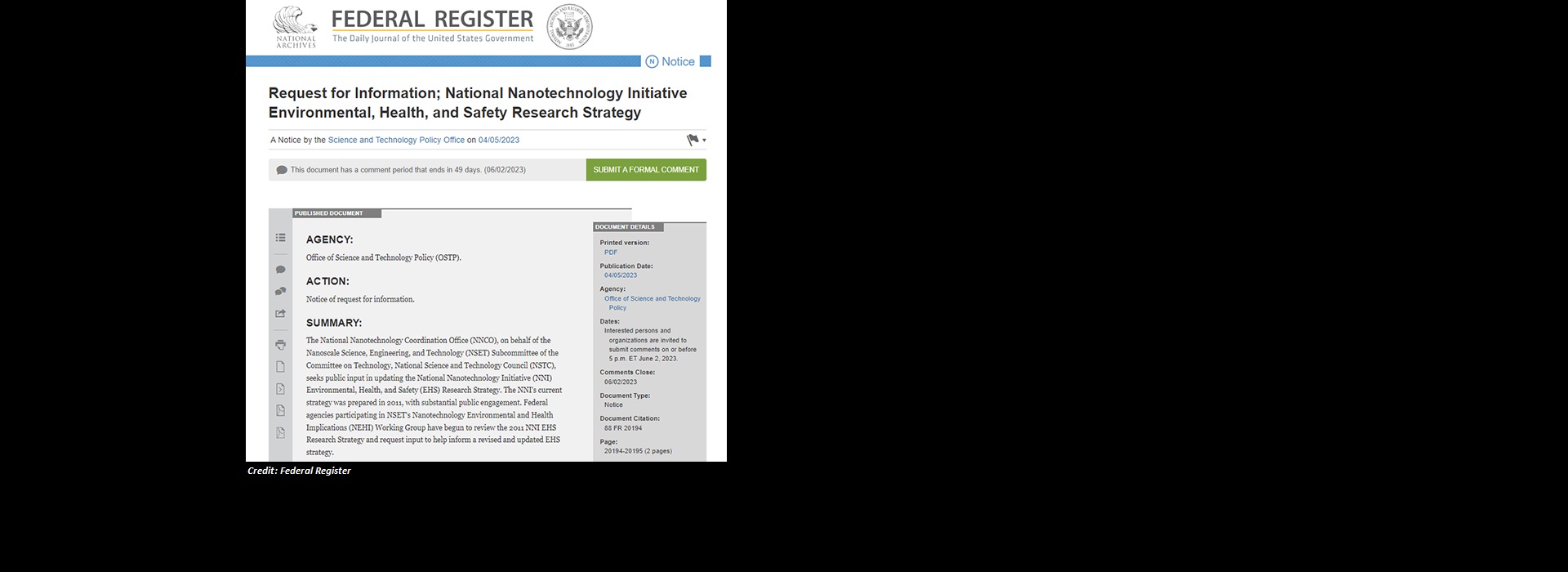Open the Science and Technology Policy Office link
The height and width of the screenshot is (572, 1568).
coord(396,140)
